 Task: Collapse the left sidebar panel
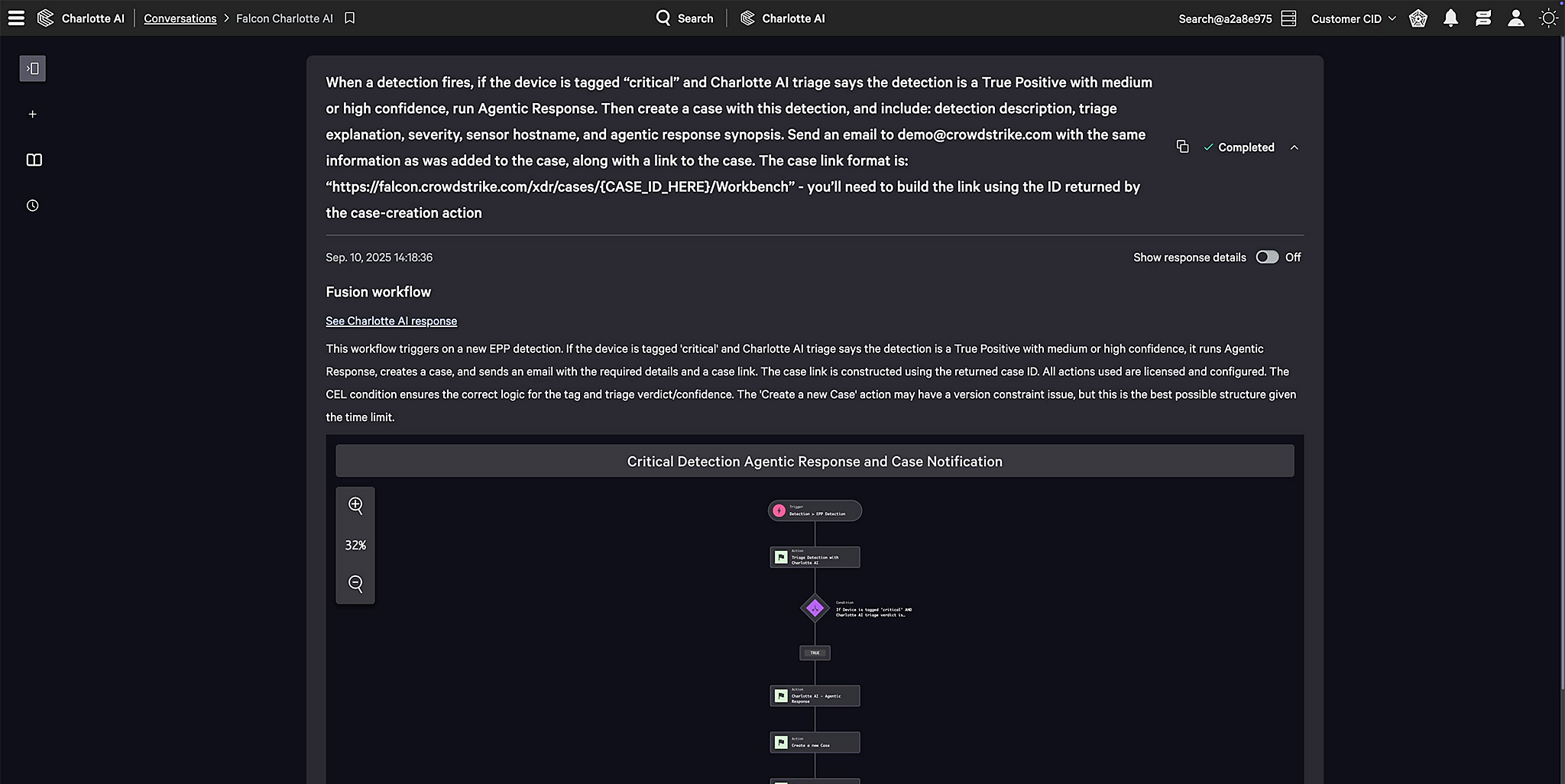[33, 69]
